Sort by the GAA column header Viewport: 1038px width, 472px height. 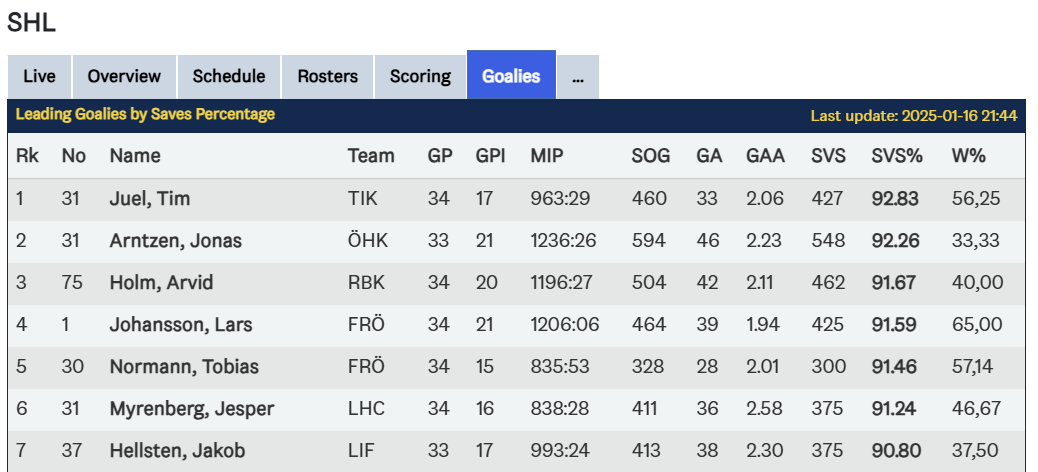(x=765, y=156)
